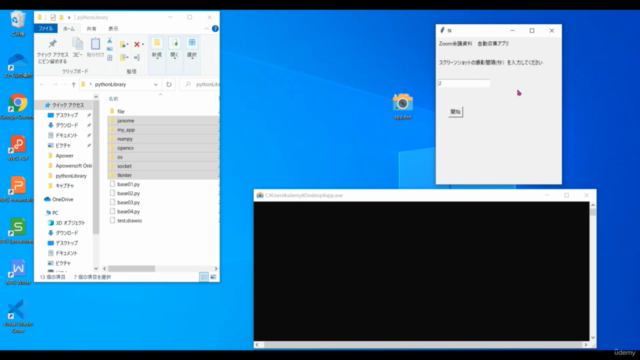This screenshot has height=360, width=640.
Task: Click the Copy path icon below scissors
Action: (109, 49)
